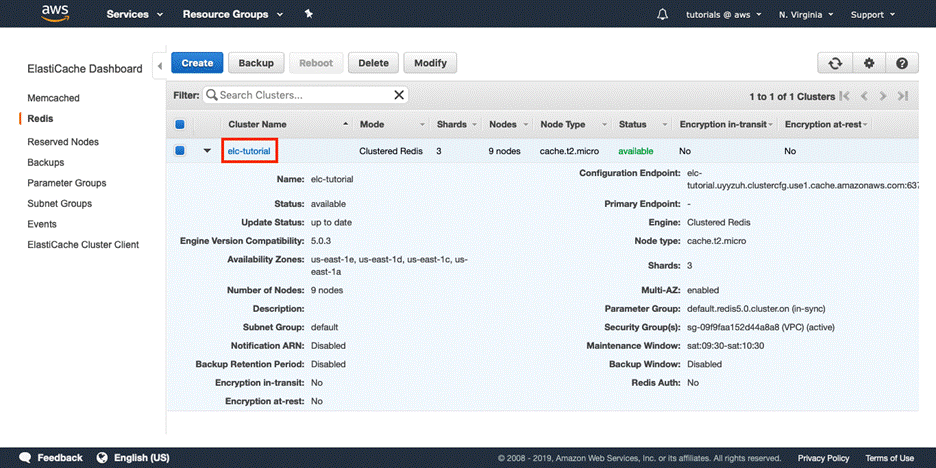Click the AWS logo home icon
This screenshot has width=936, height=468.
tap(56, 14)
